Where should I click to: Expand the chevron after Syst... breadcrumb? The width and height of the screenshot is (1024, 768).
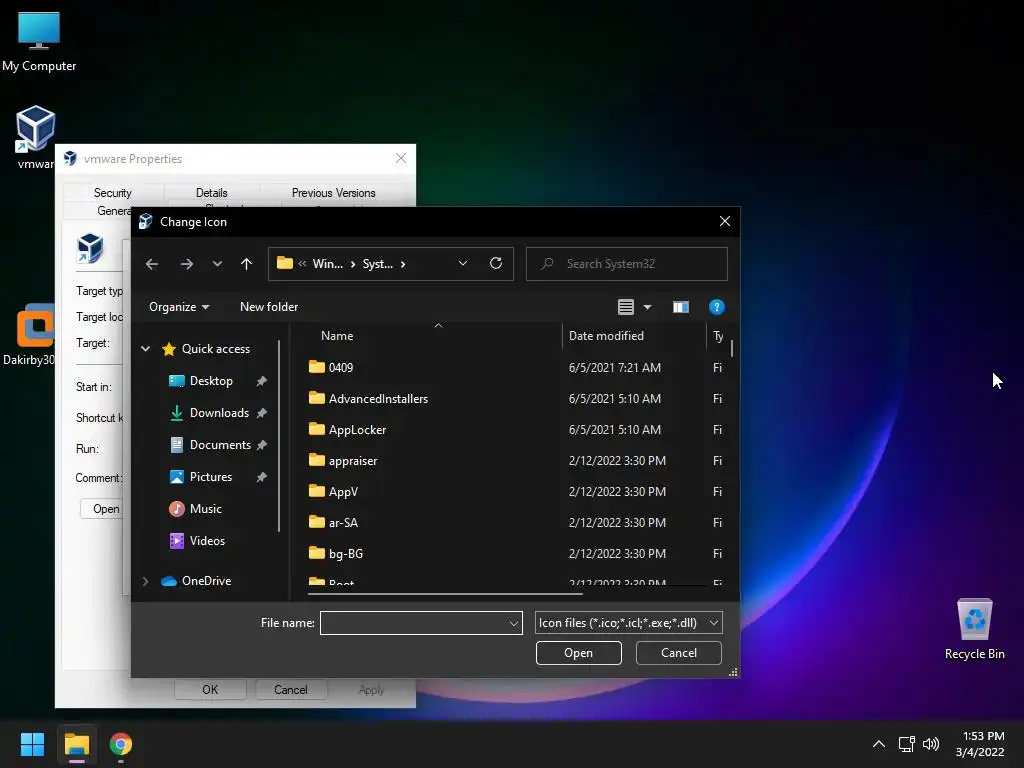[403, 264]
